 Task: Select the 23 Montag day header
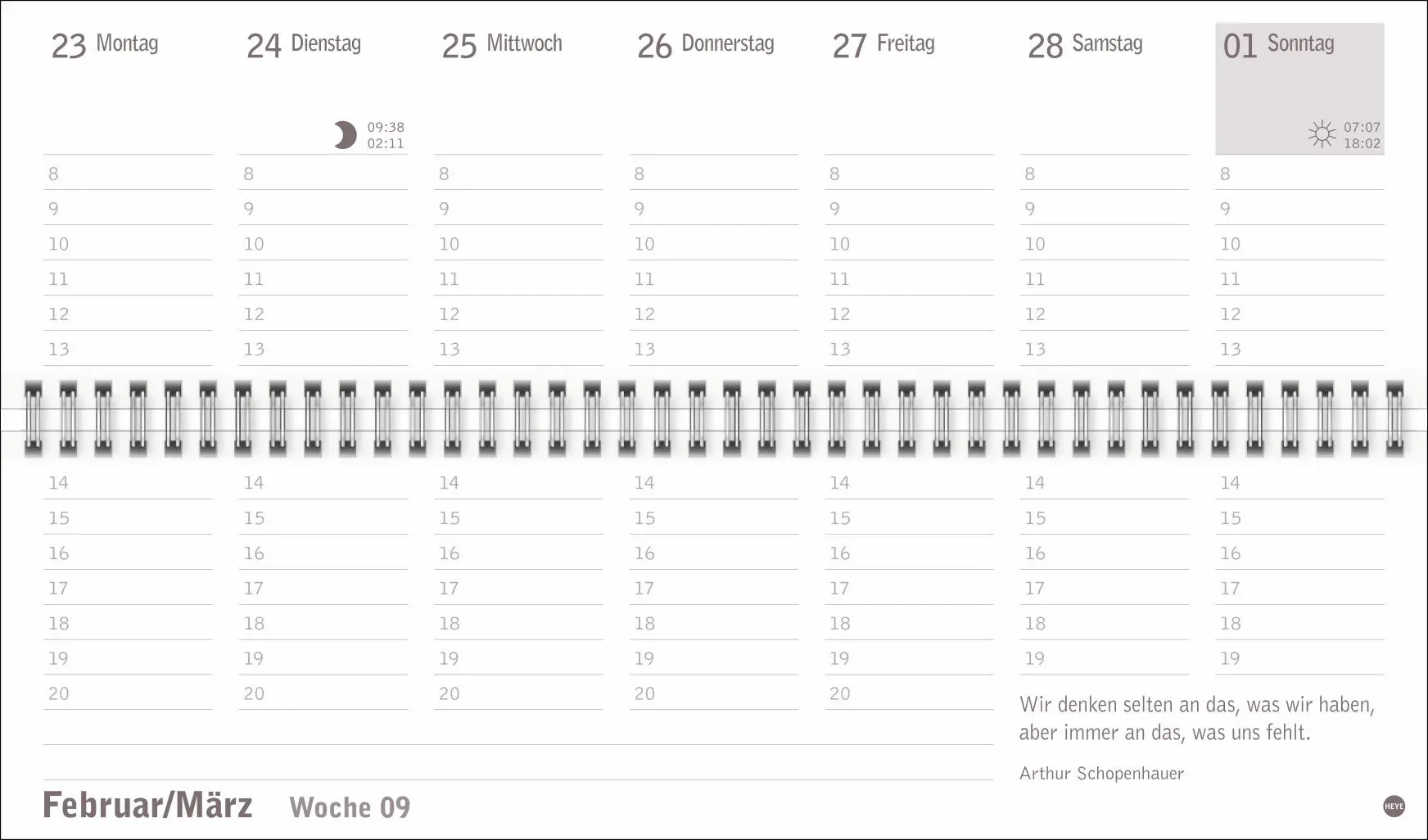(105, 45)
